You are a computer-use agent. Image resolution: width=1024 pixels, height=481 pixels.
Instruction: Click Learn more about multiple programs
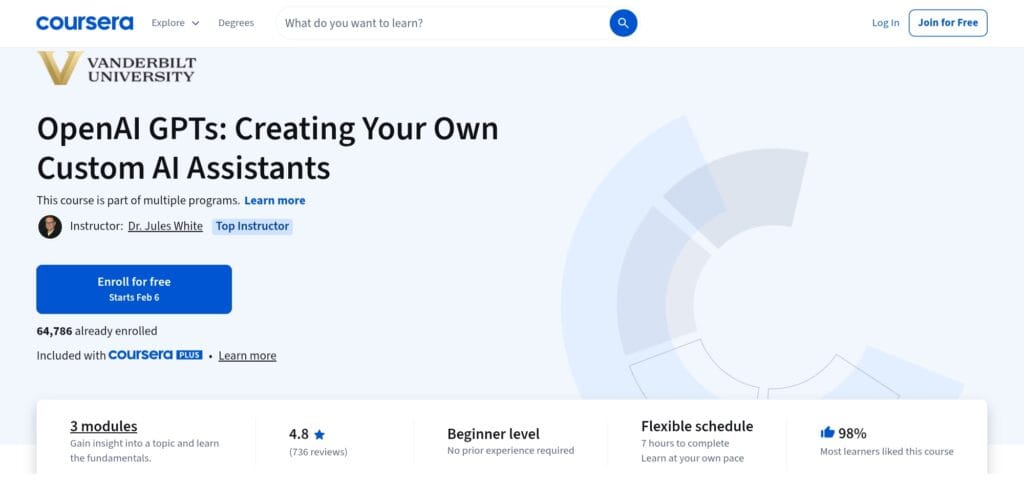click(x=275, y=200)
